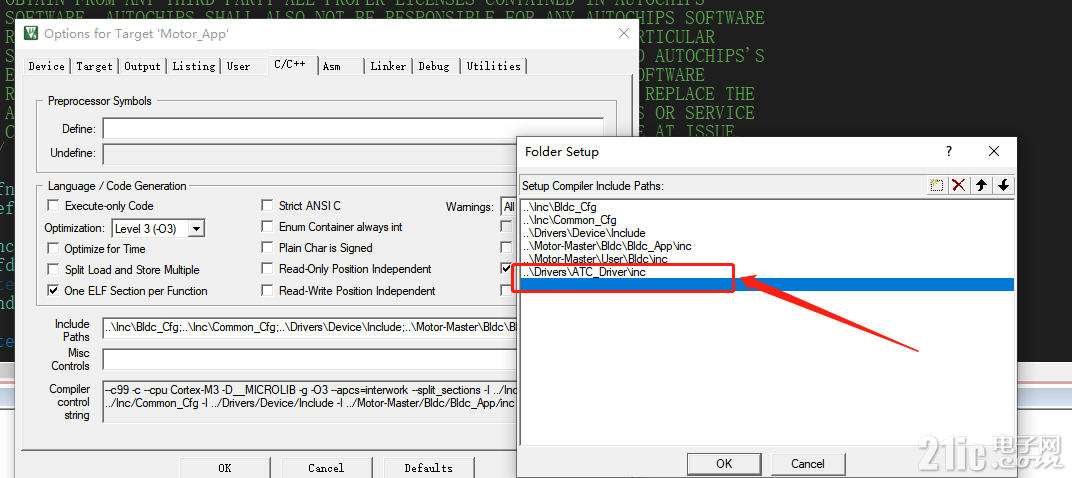Click the Keil icon in Options title bar
The width and height of the screenshot is (1072, 478).
tap(31, 34)
